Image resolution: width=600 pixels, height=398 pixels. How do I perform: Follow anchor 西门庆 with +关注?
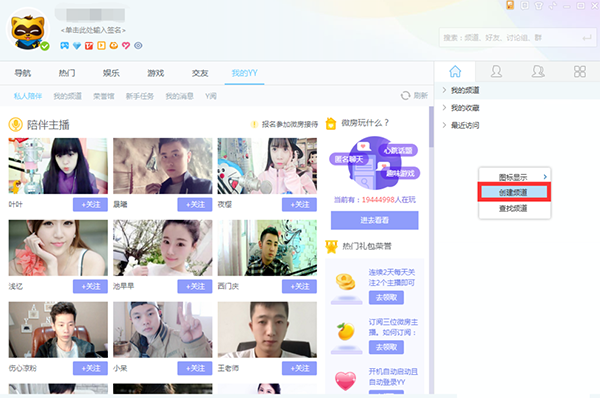pos(299,286)
